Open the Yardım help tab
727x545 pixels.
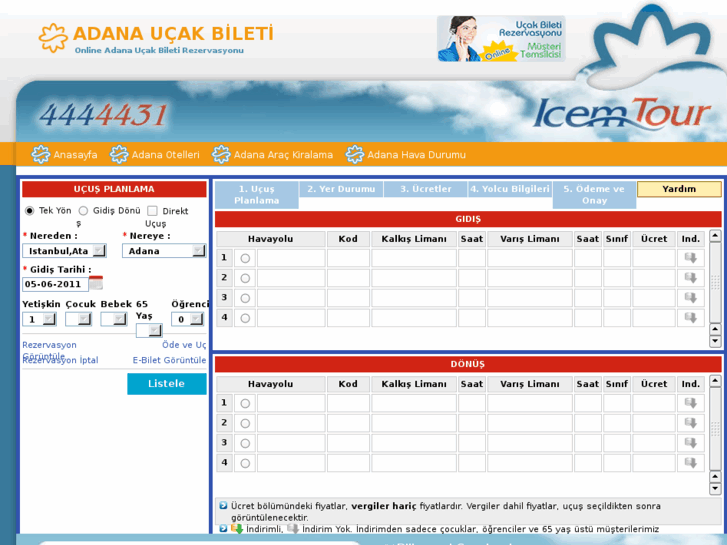[x=679, y=189]
